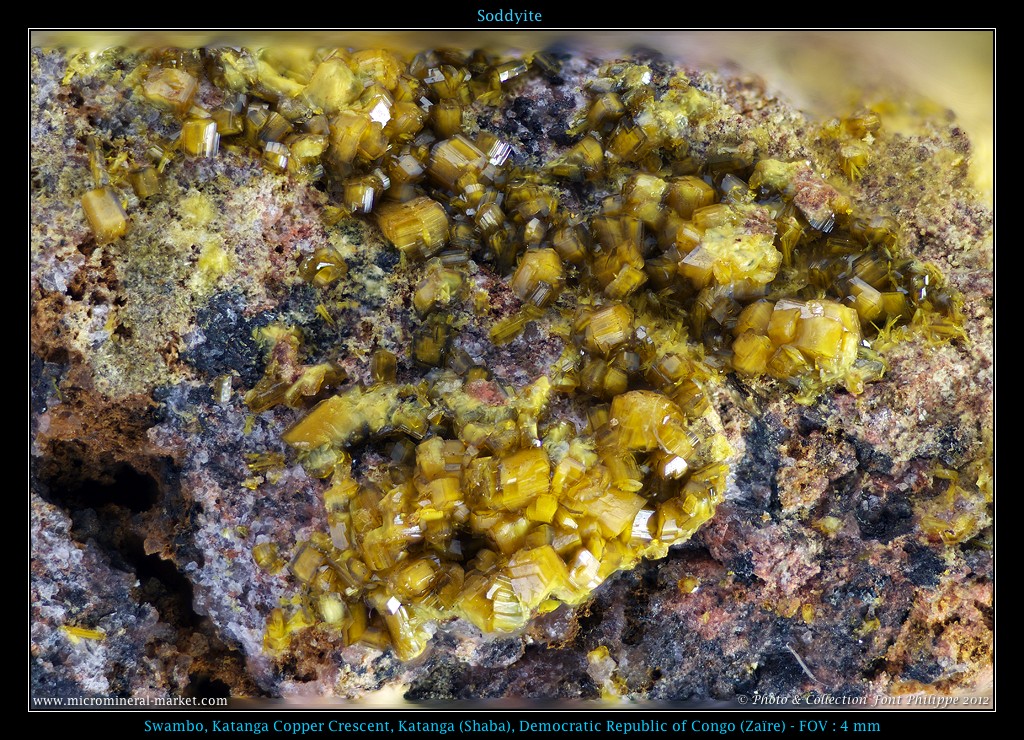Screen dimensions: 1024x740
Task: Click the isolated crystal at far left edge
Action: [103, 212]
